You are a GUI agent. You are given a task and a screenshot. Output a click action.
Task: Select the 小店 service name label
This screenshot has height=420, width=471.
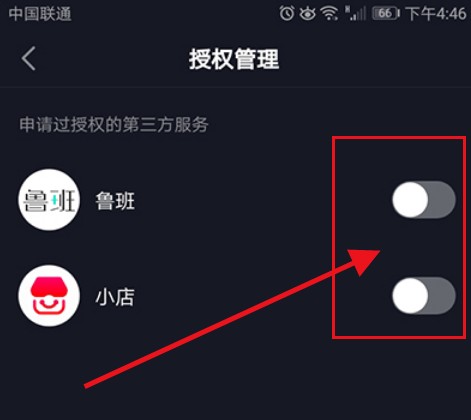pyautogui.click(x=115, y=297)
